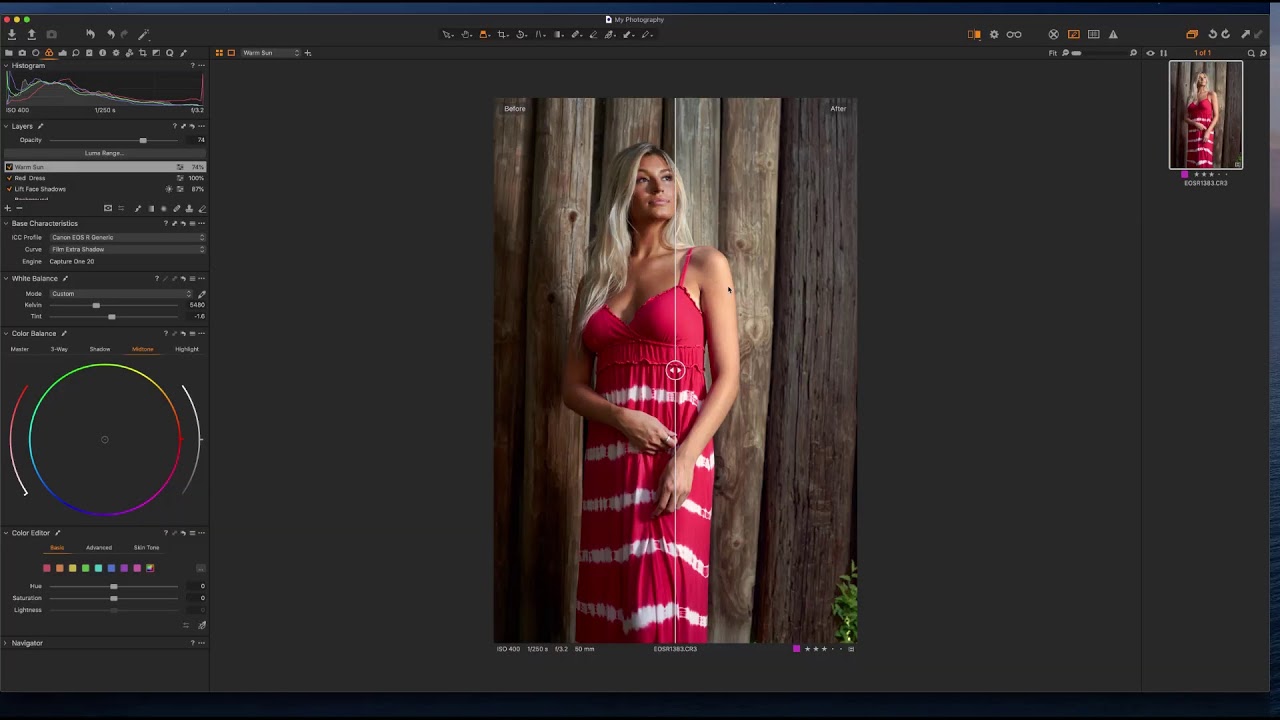This screenshot has width=1280, height=720.
Task: Collapse the Base Characteristics panel
Action: (6, 223)
